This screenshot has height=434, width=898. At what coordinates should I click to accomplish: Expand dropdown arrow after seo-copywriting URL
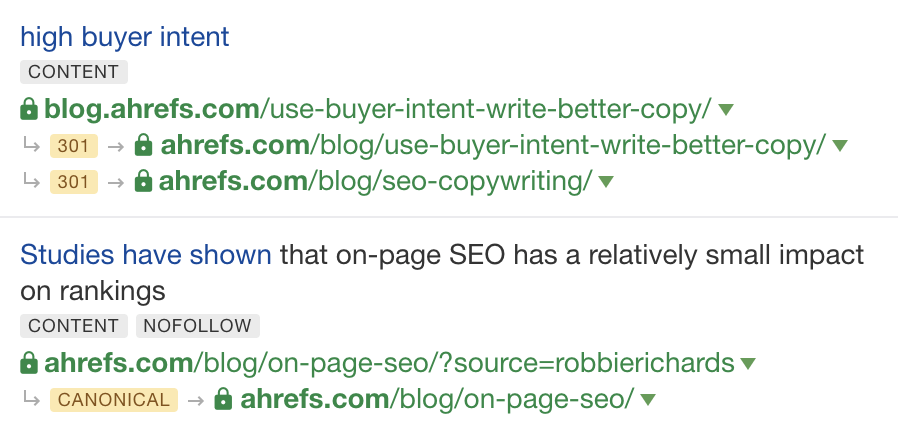click(x=605, y=182)
